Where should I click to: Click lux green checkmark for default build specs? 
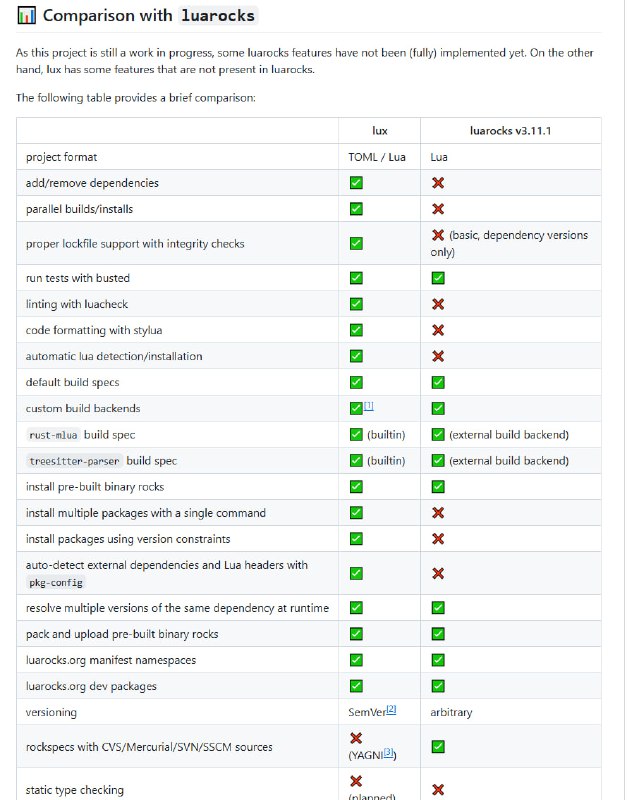pos(356,382)
